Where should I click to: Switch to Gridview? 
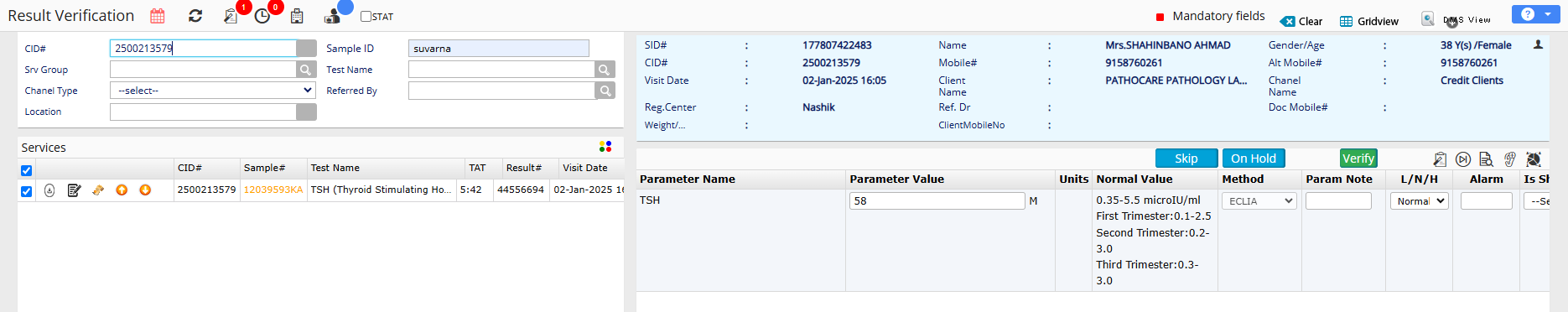pyautogui.click(x=1369, y=21)
